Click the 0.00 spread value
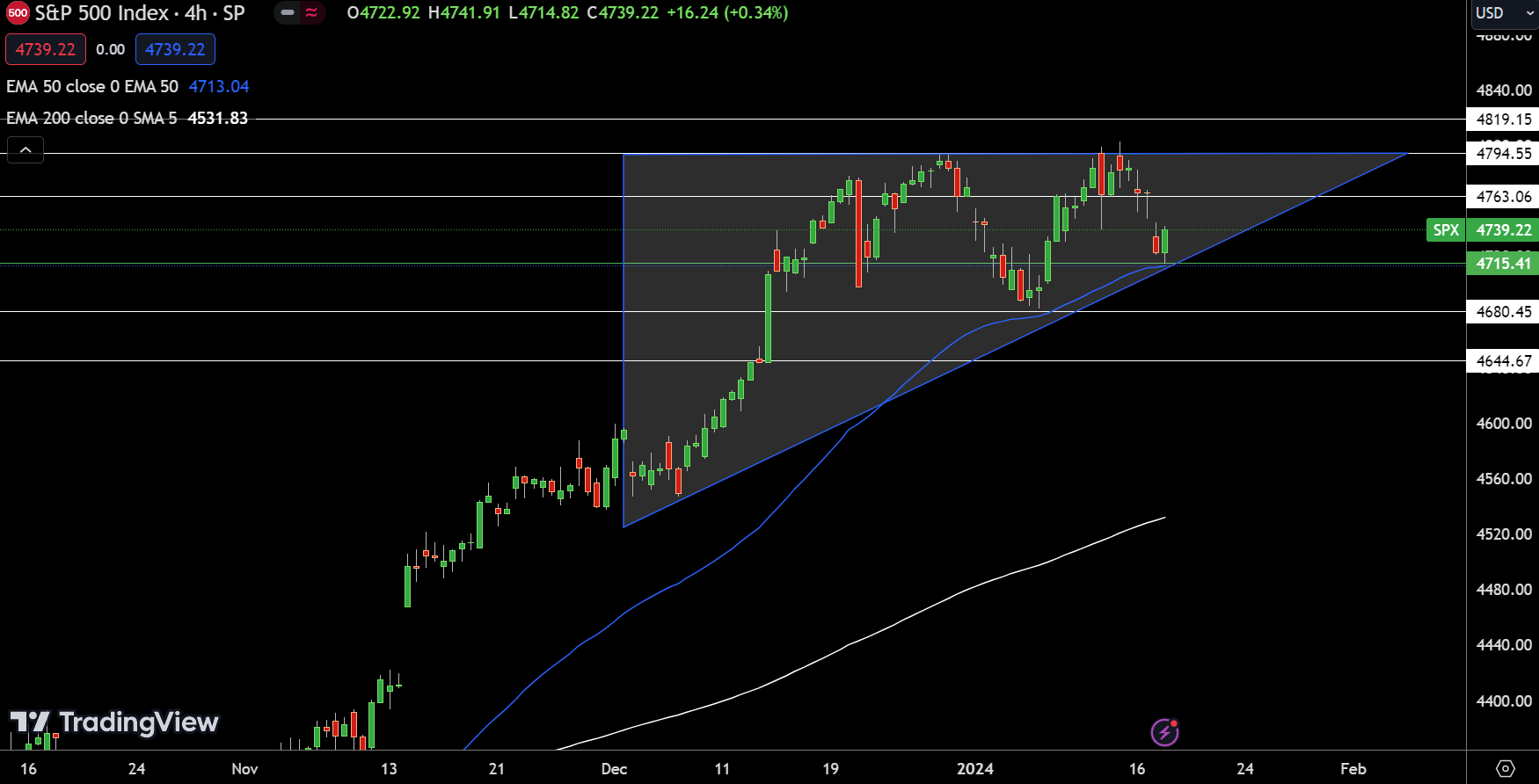 pyautogui.click(x=110, y=49)
